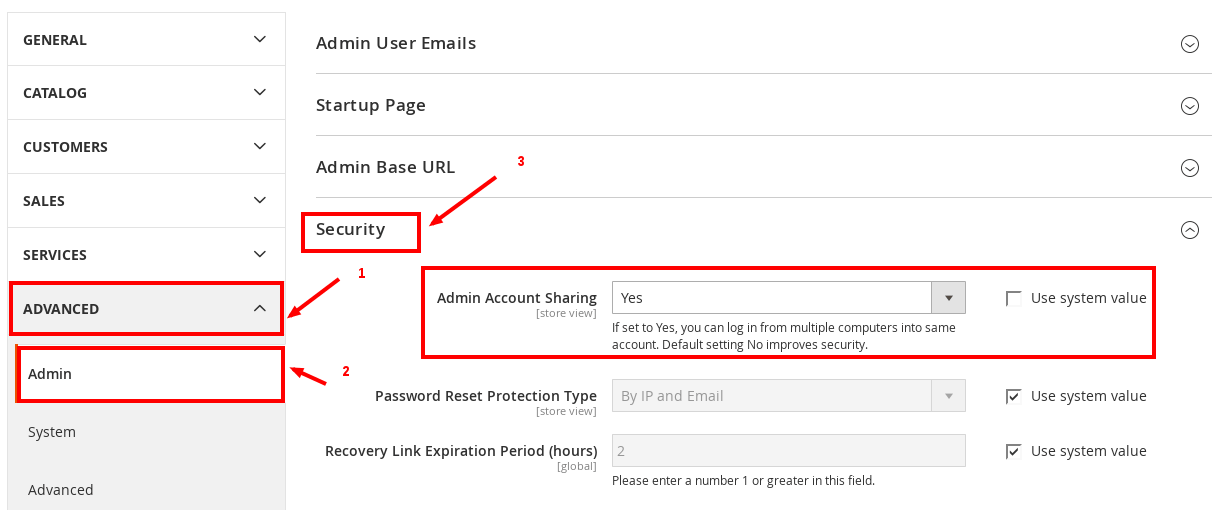Expand the Admin User Emails section icon
Screen dimensions: 1214x510
tap(1189, 44)
